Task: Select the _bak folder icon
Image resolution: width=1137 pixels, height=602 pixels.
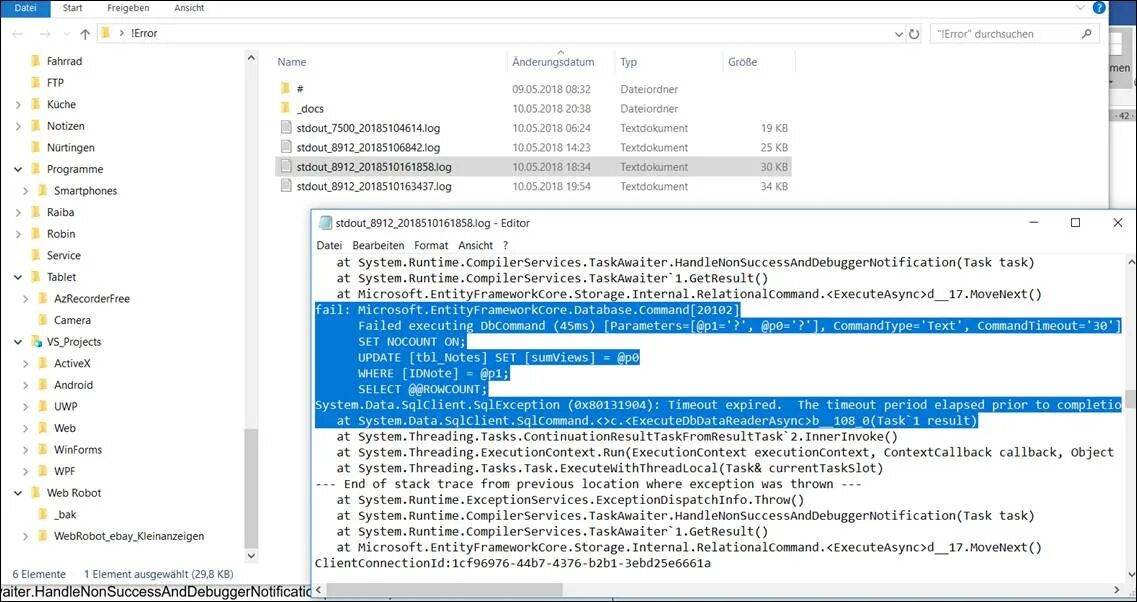Action: (x=41, y=514)
